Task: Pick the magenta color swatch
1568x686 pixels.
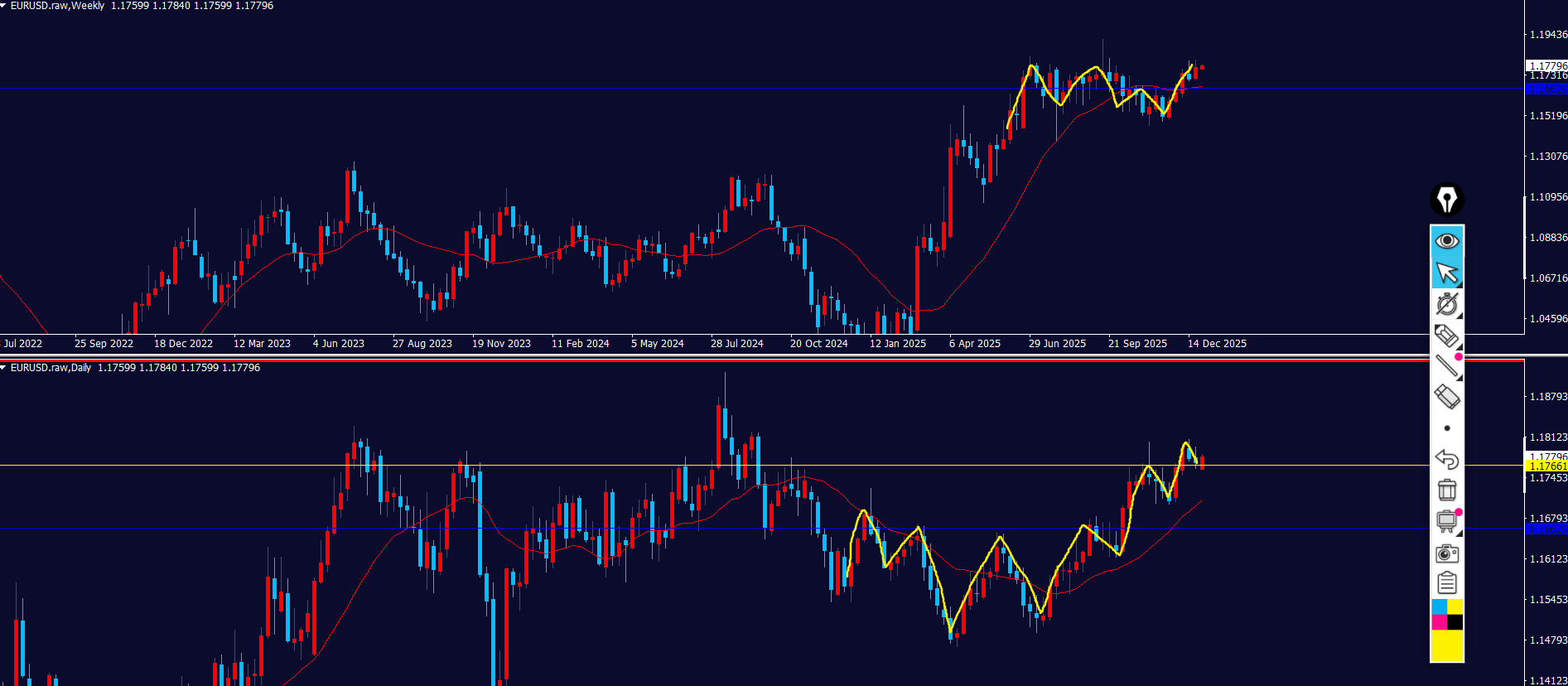Action: tap(1439, 622)
